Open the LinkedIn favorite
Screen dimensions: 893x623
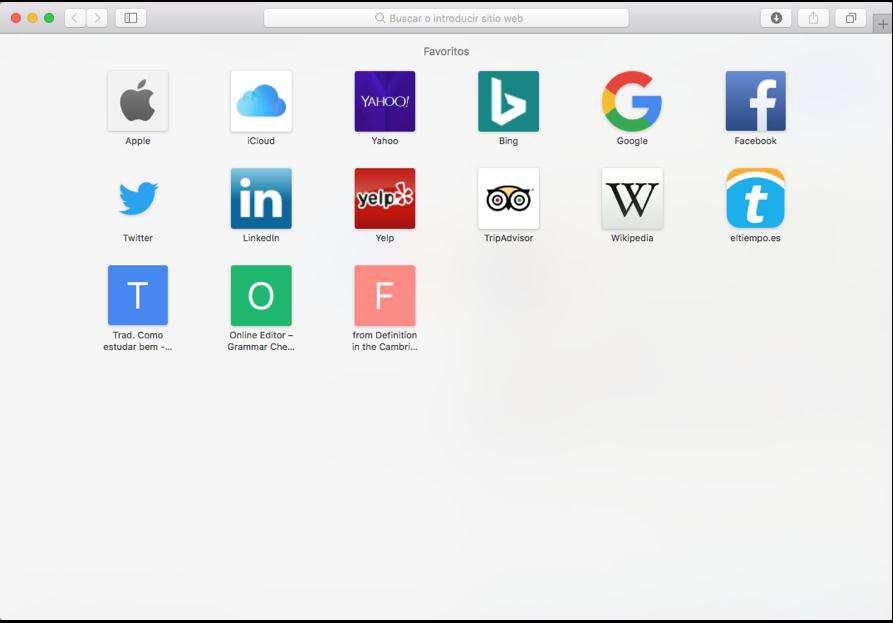[x=261, y=199]
